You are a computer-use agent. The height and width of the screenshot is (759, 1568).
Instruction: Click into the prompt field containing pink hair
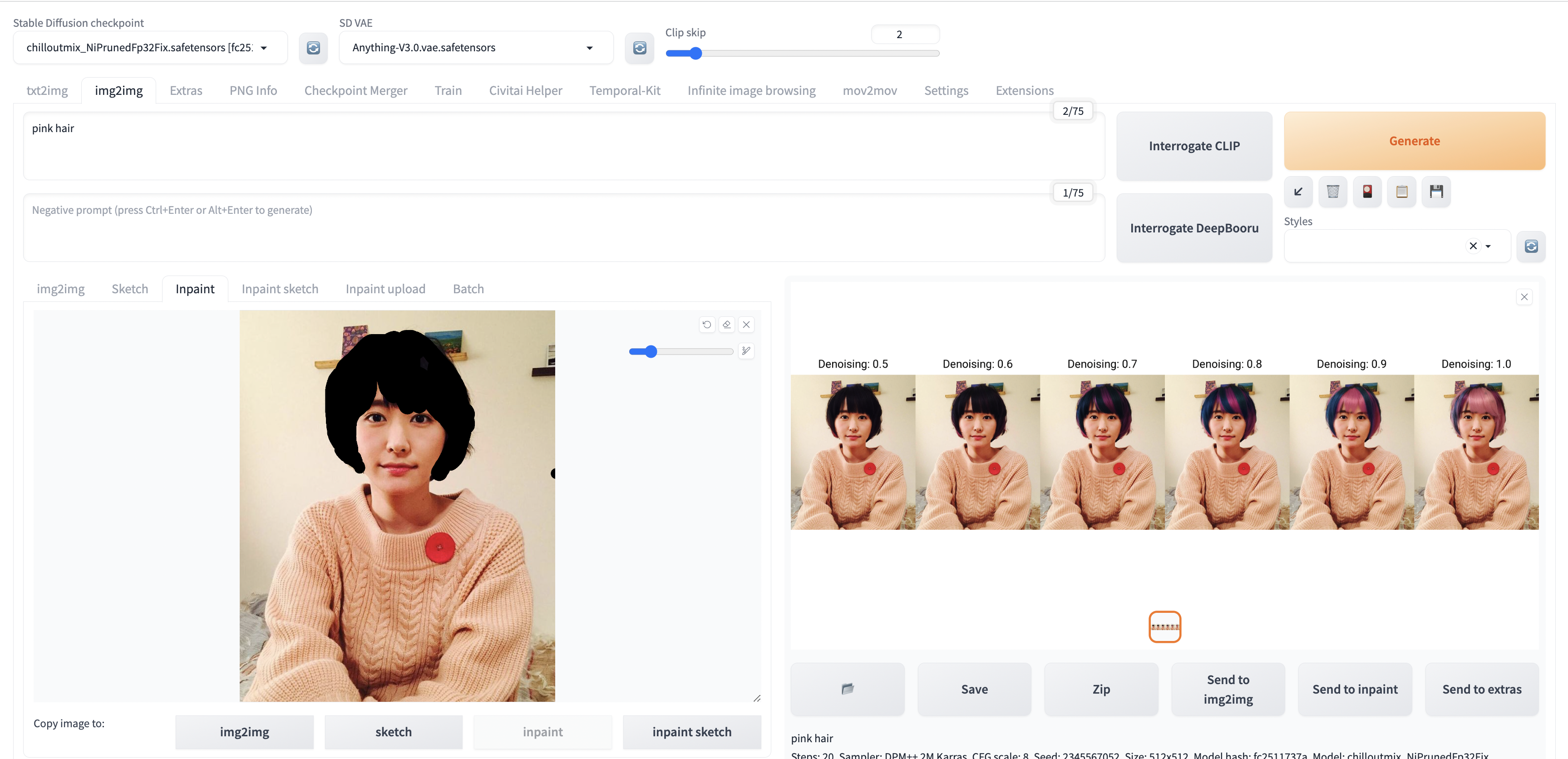564,146
